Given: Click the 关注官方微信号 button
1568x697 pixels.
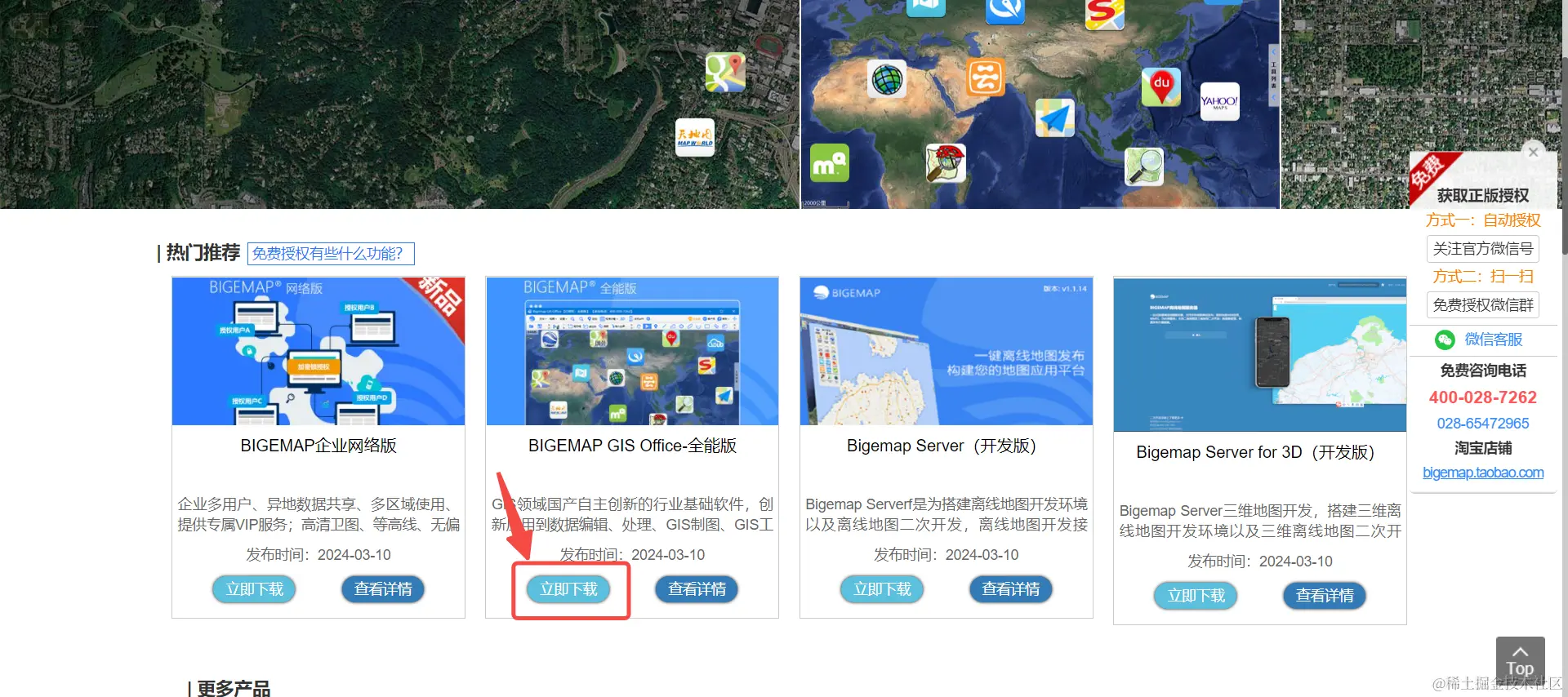Looking at the screenshot, I should (x=1483, y=249).
